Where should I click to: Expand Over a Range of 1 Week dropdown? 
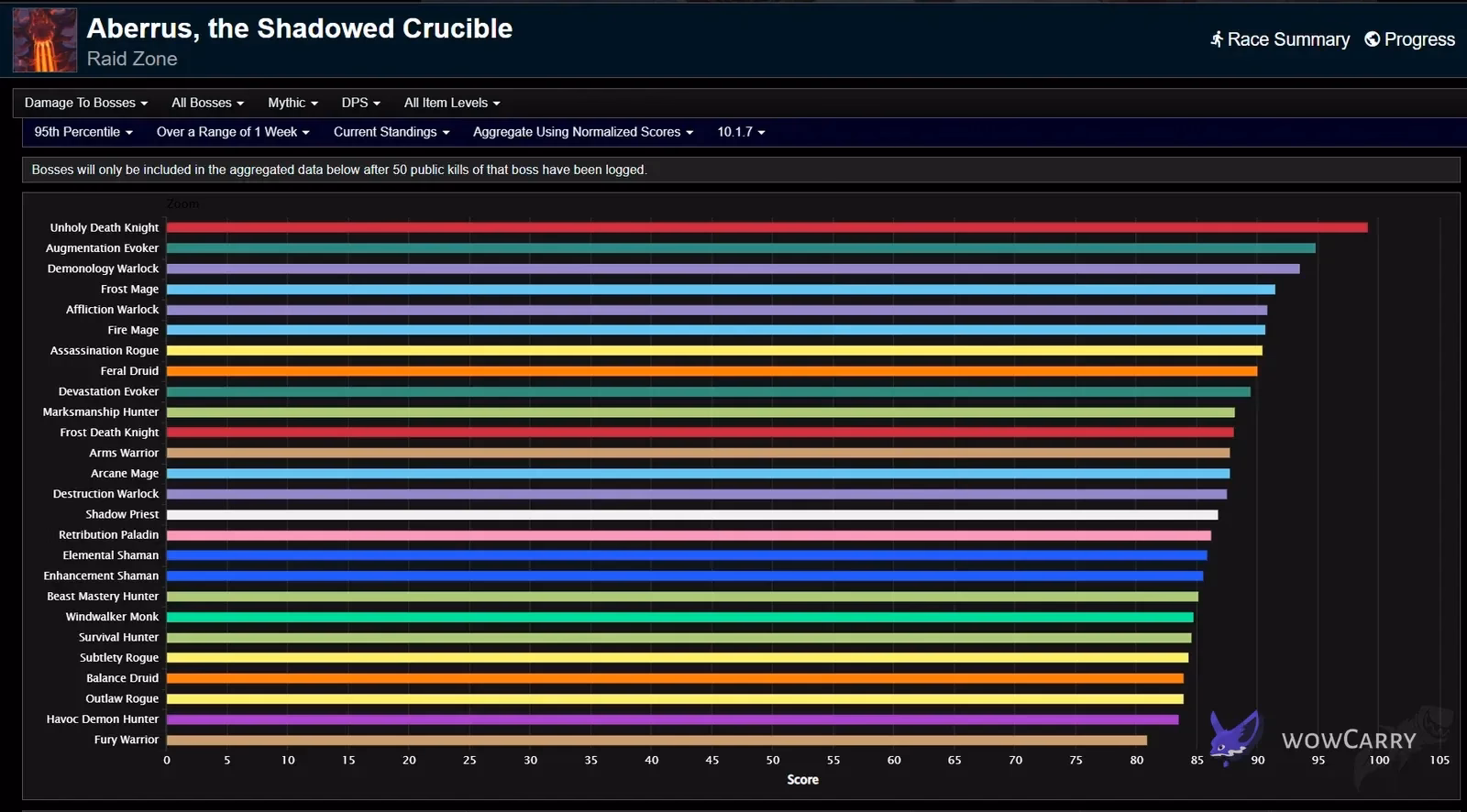pyautogui.click(x=233, y=132)
